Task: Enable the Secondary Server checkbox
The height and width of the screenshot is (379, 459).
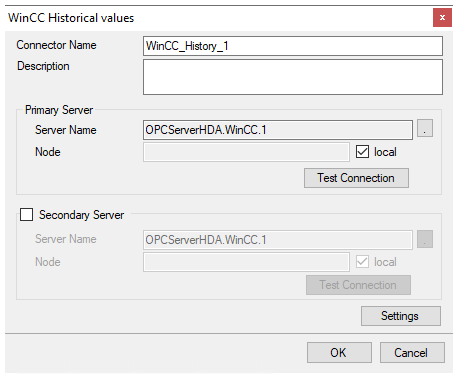Action: pos(26,215)
